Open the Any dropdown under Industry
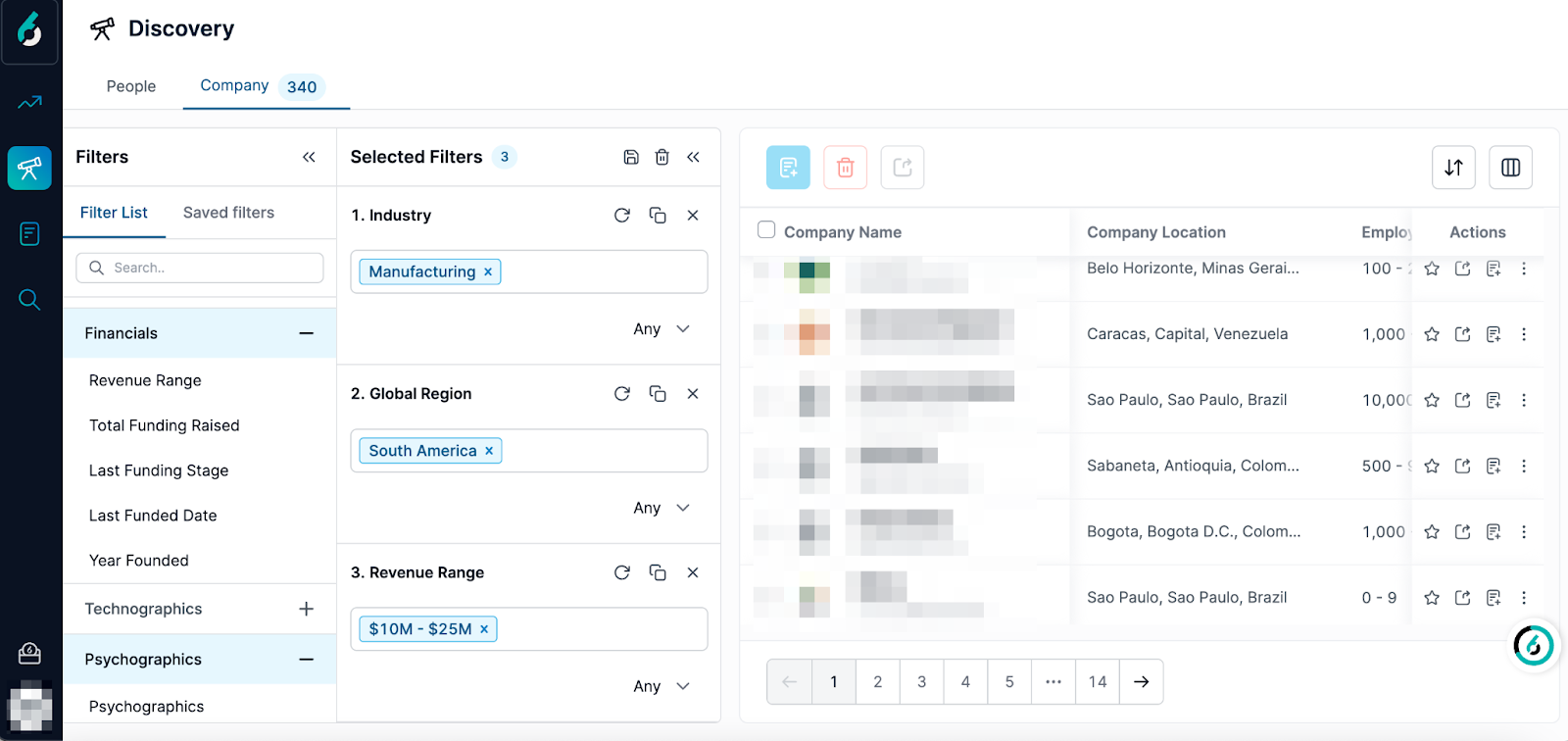 [661, 329]
